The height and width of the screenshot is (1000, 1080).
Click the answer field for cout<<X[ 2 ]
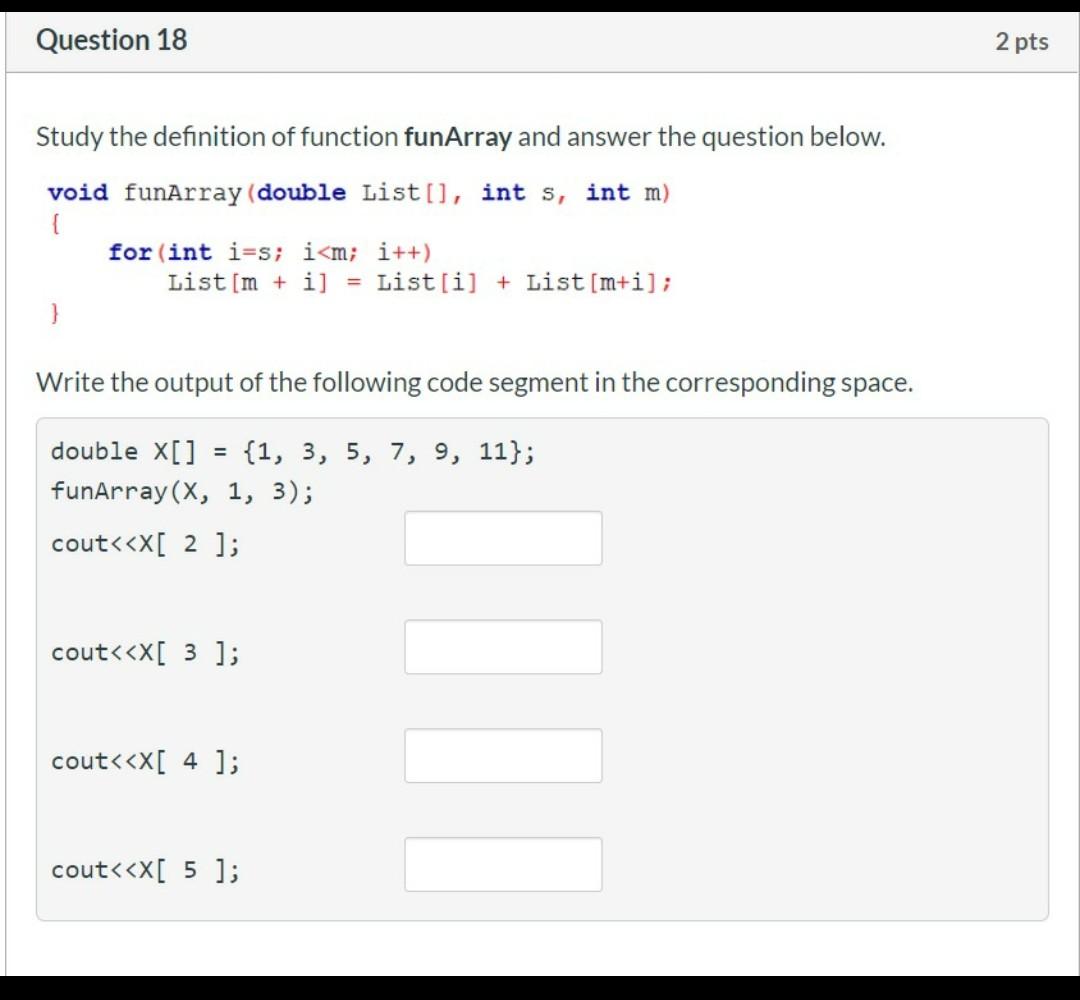click(x=503, y=538)
